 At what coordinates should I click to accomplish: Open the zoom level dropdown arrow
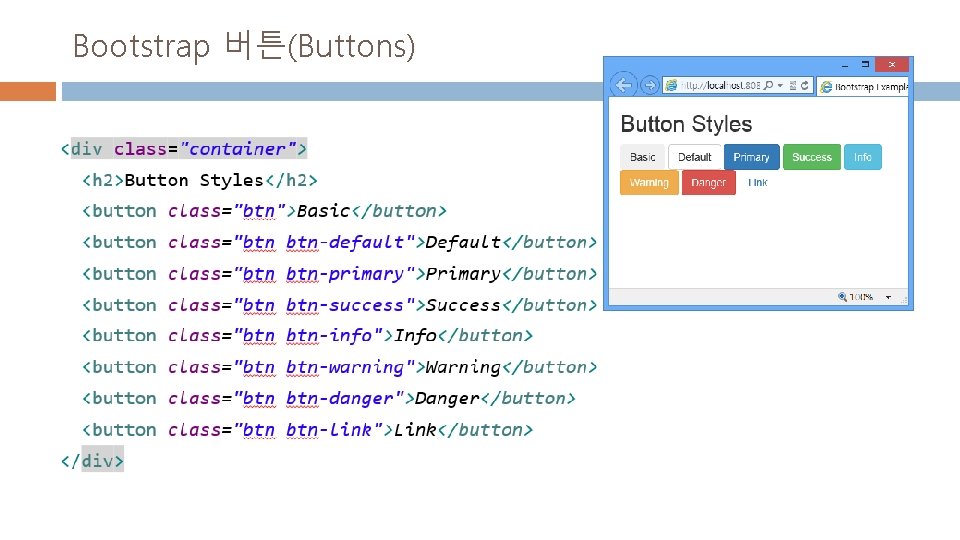pyautogui.click(x=888, y=298)
